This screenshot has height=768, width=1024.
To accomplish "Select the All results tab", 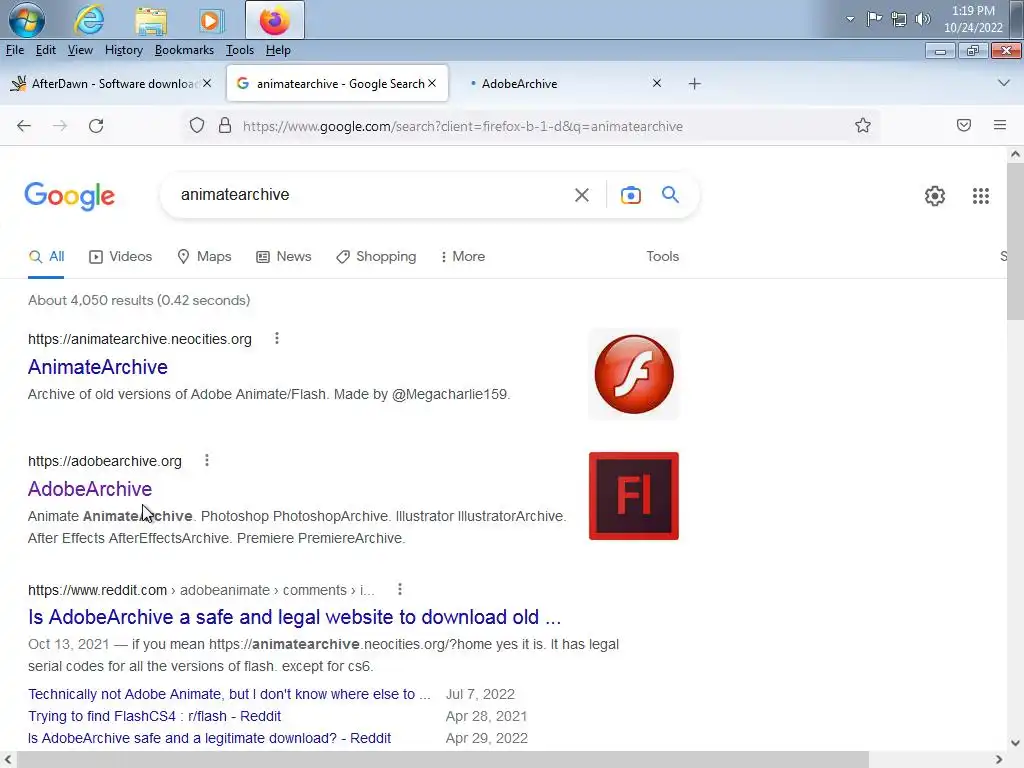I will [46, 257].
